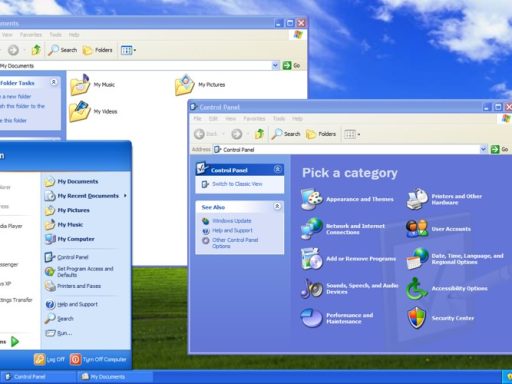Collapse the Folder Tasks panel
The image size is (512, 384).
pos(53,82)
